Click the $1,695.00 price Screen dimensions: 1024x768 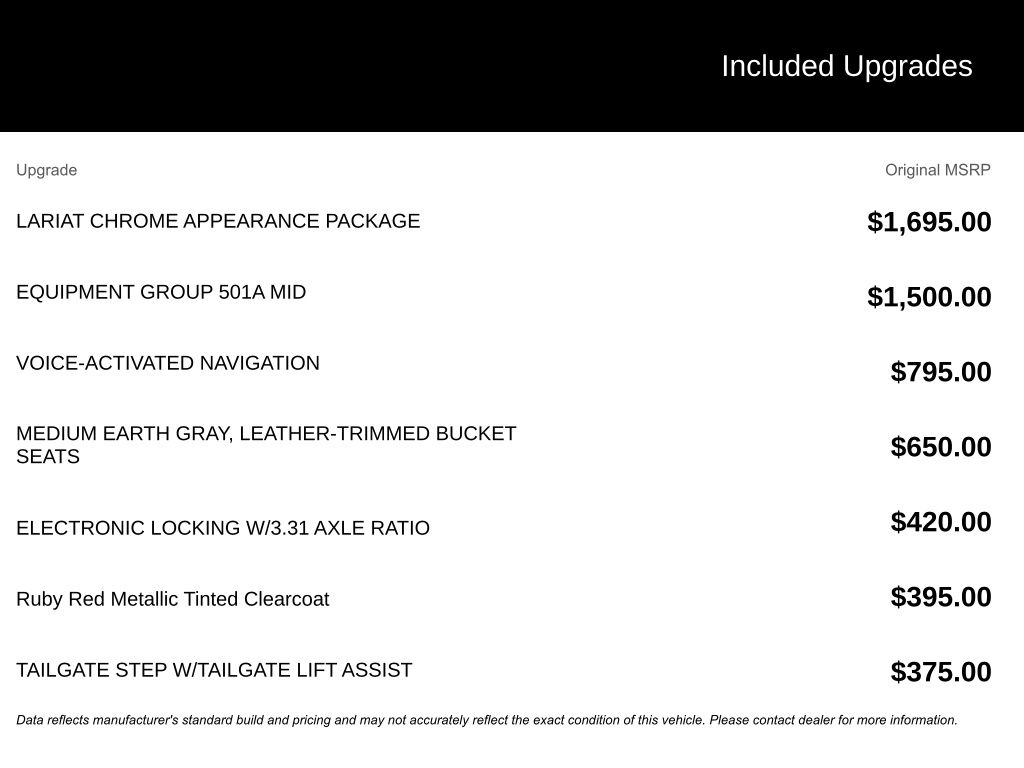tap(929, 222)
